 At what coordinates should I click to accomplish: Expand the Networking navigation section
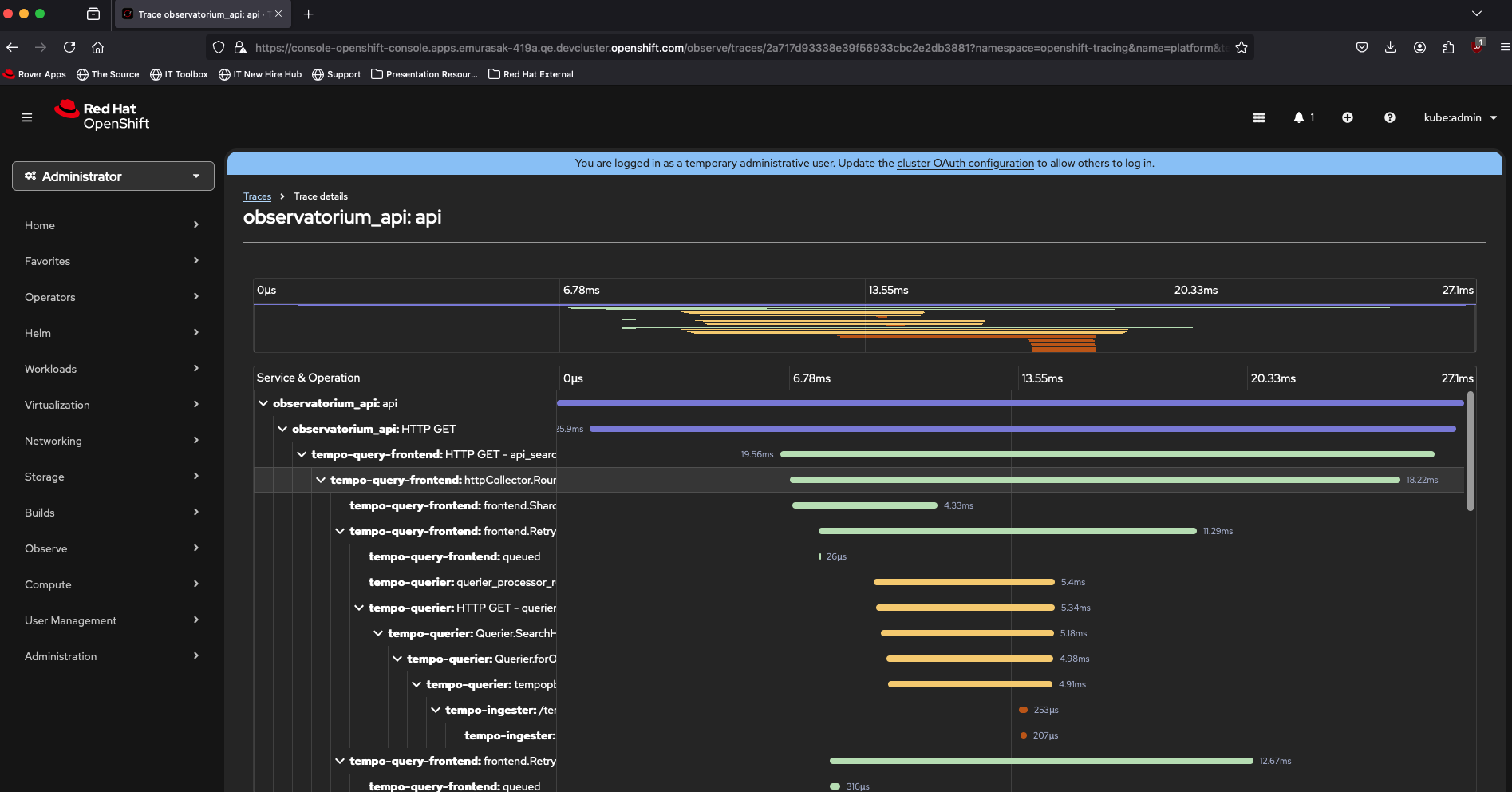click(x=112, y=441)
